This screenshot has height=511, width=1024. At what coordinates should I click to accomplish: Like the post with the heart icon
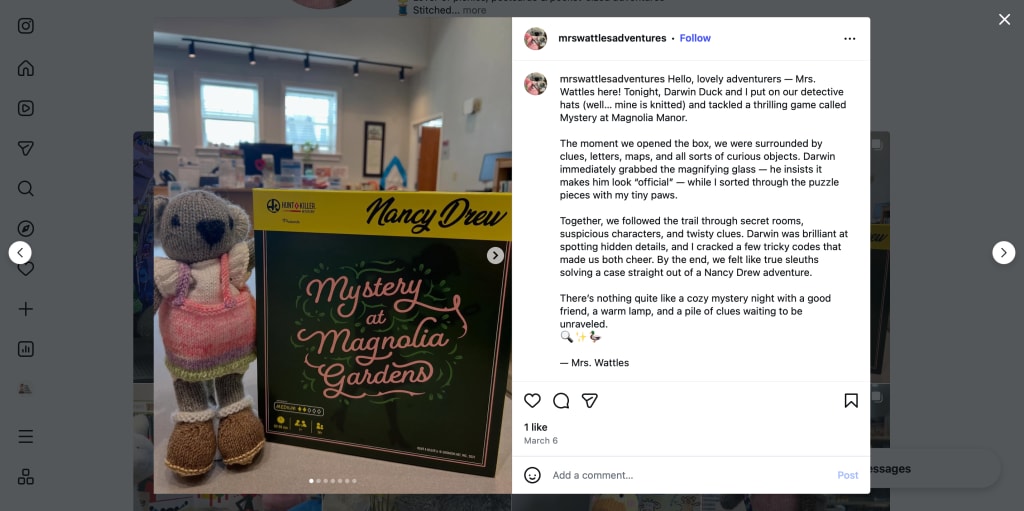[x=532, y=401]
